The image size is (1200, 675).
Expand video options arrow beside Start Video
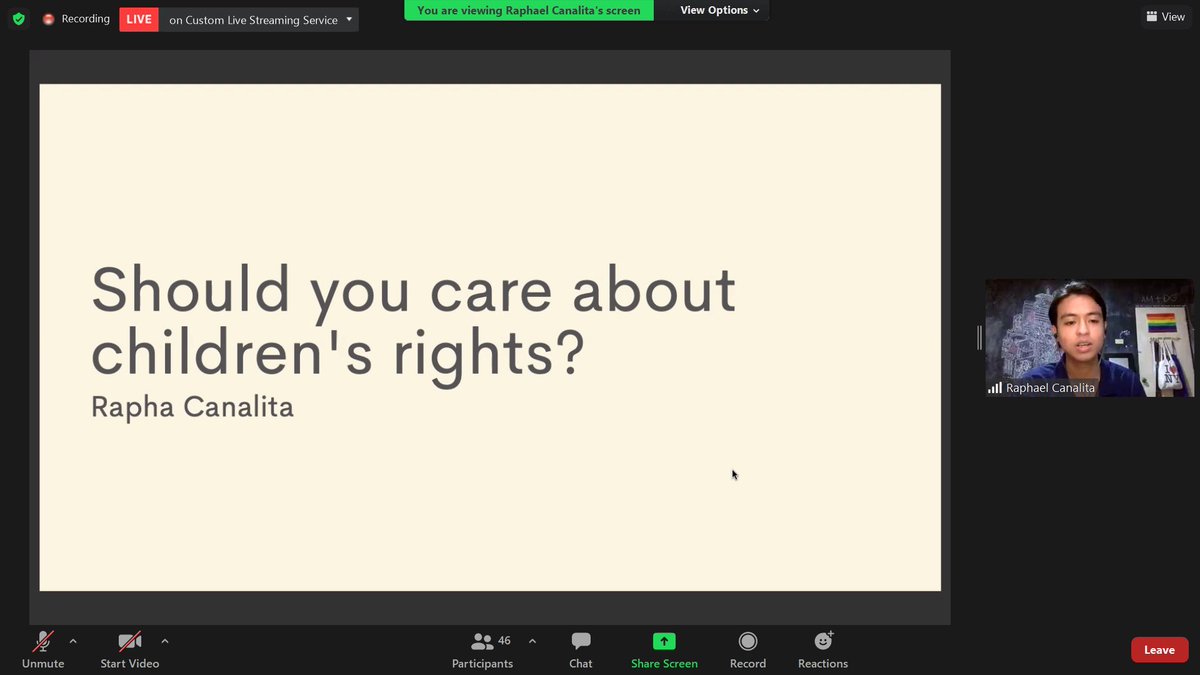(165, 641)
